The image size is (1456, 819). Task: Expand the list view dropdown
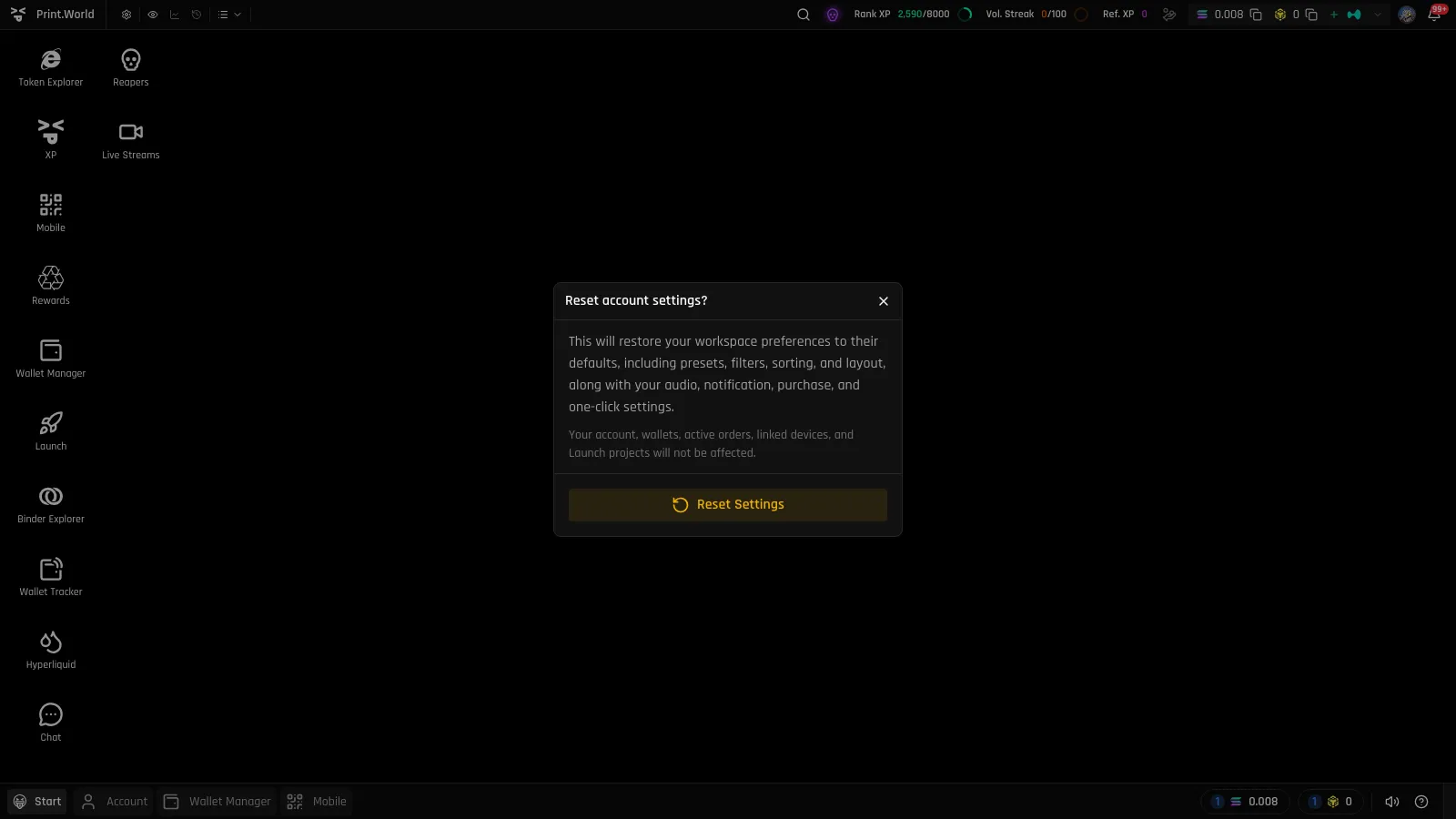point(229,15)
